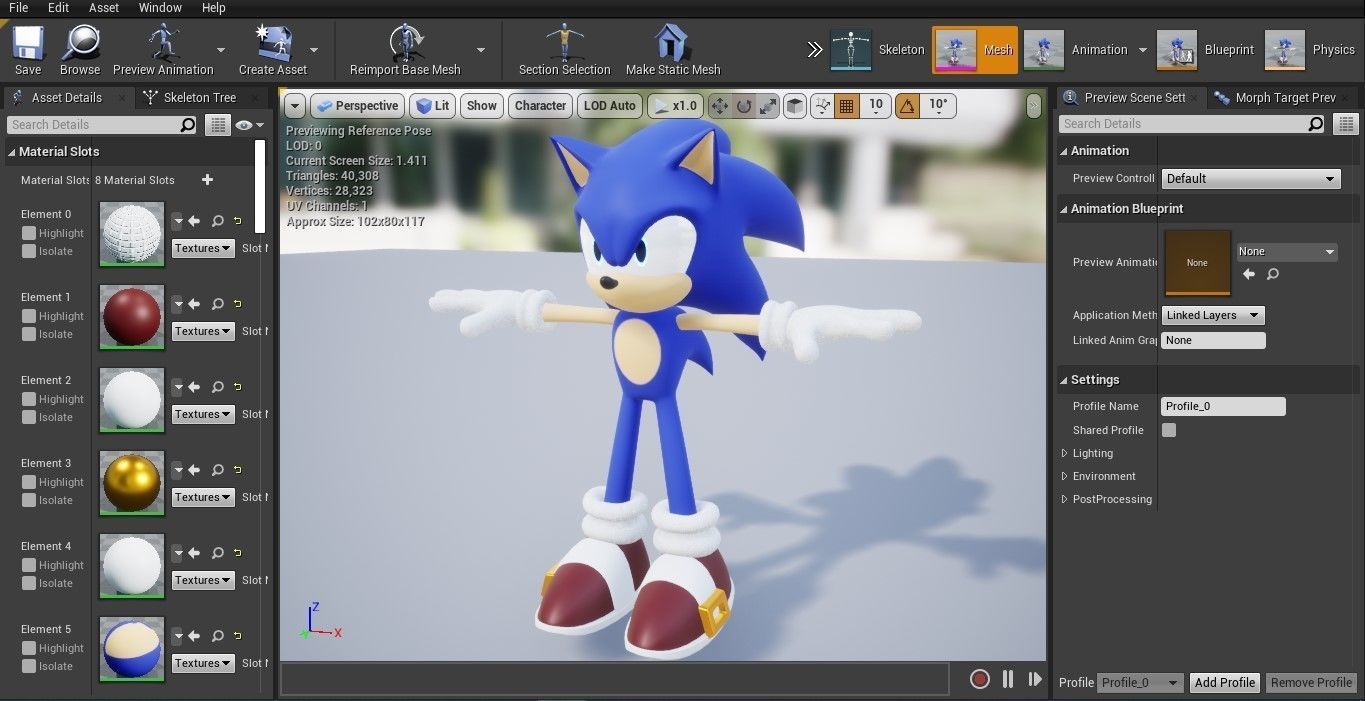Viewport: 1365px width, 701px height.
Task: Collapse the Material Slots section
Action: pos(12,152)
